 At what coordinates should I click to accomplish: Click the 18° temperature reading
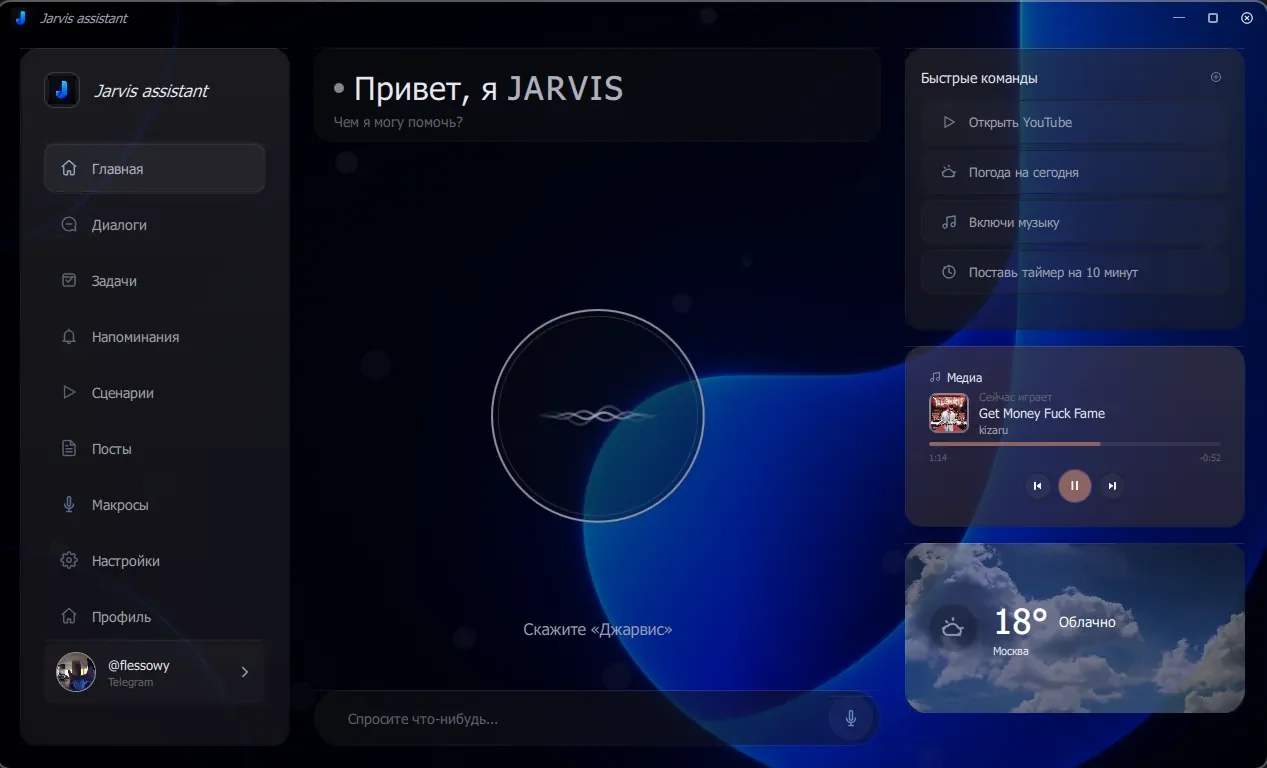point(1020,622)
